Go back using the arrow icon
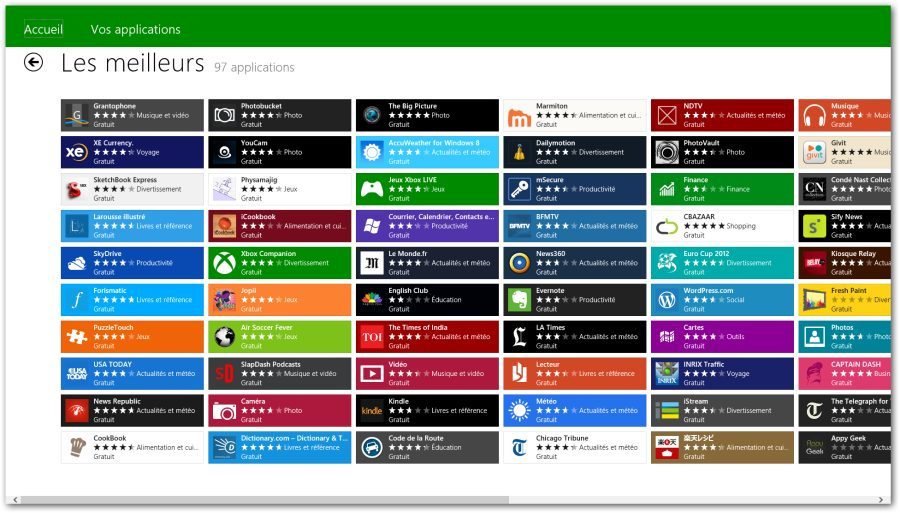 pos(33,62)
